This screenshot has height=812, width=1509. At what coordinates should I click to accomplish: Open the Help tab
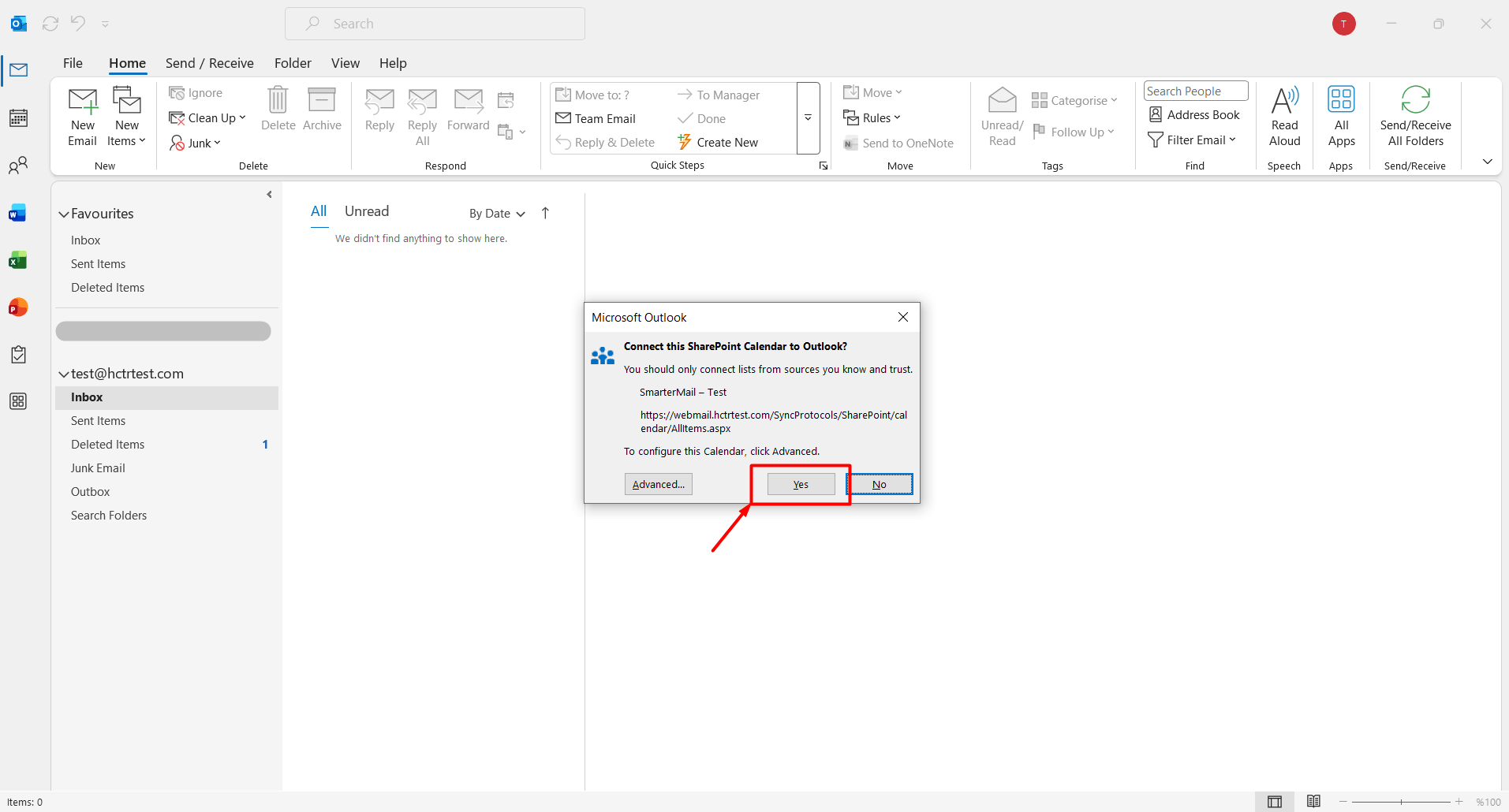[x=393, y=63]
